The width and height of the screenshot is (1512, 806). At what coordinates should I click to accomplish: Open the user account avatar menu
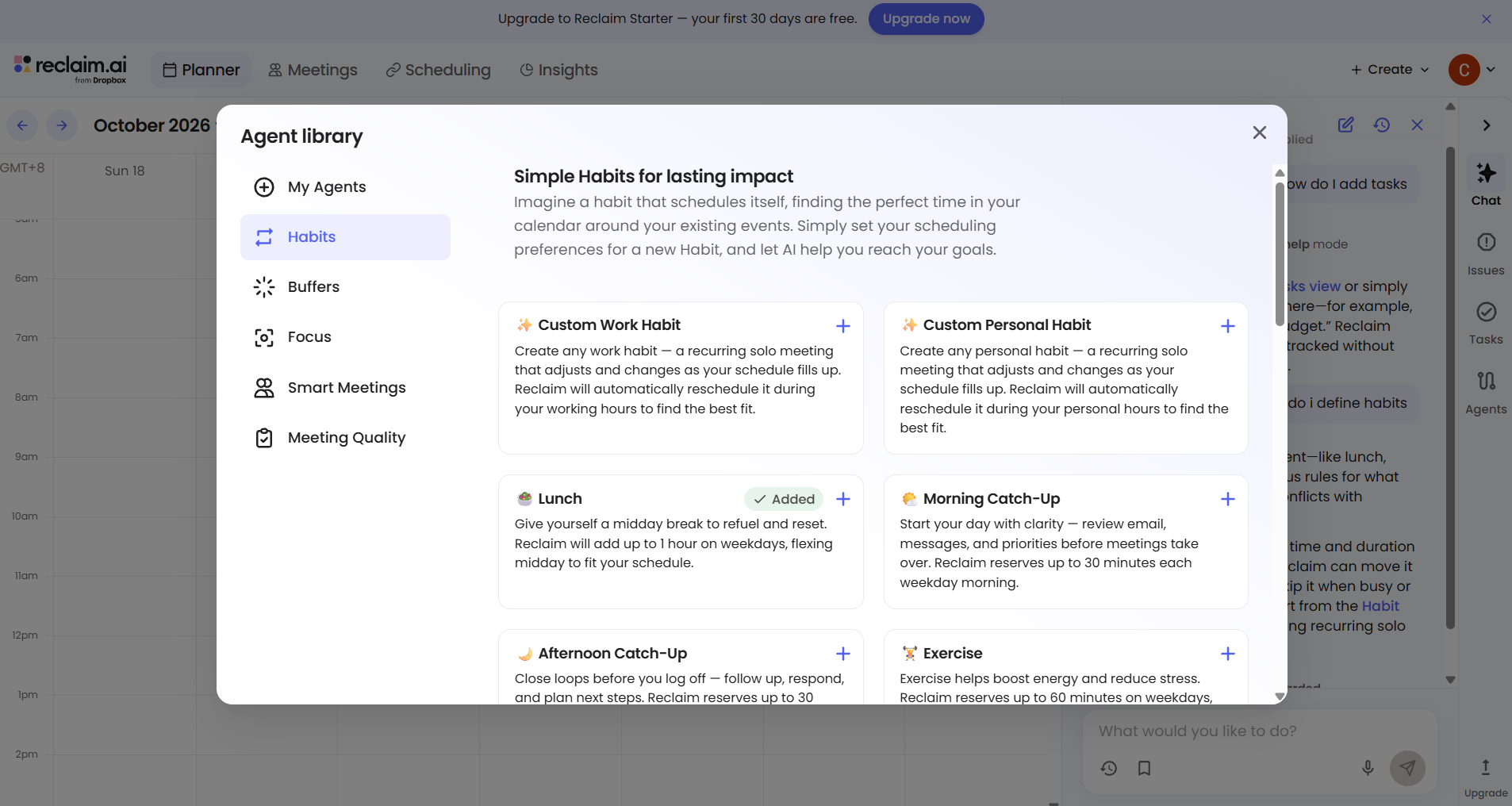click(x=1472, y=70)
